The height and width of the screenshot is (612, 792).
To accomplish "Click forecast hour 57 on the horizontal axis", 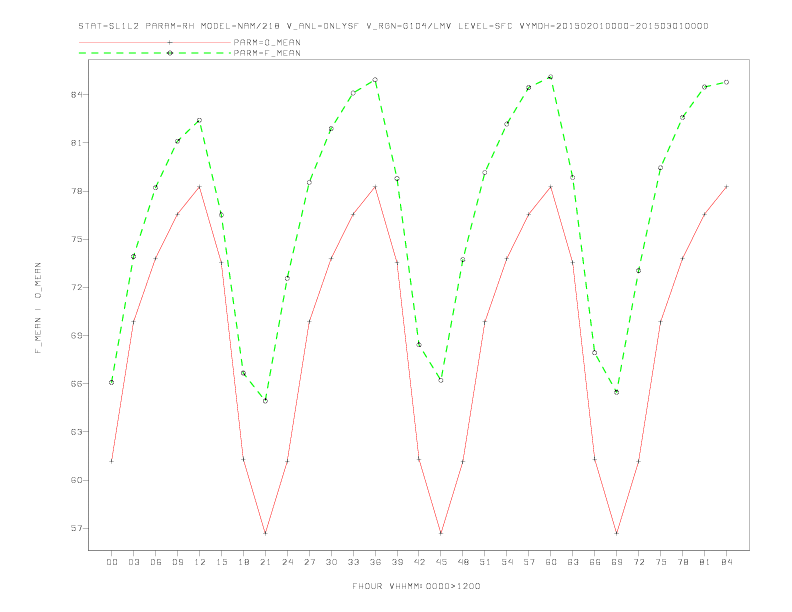I will click(529, 562).
